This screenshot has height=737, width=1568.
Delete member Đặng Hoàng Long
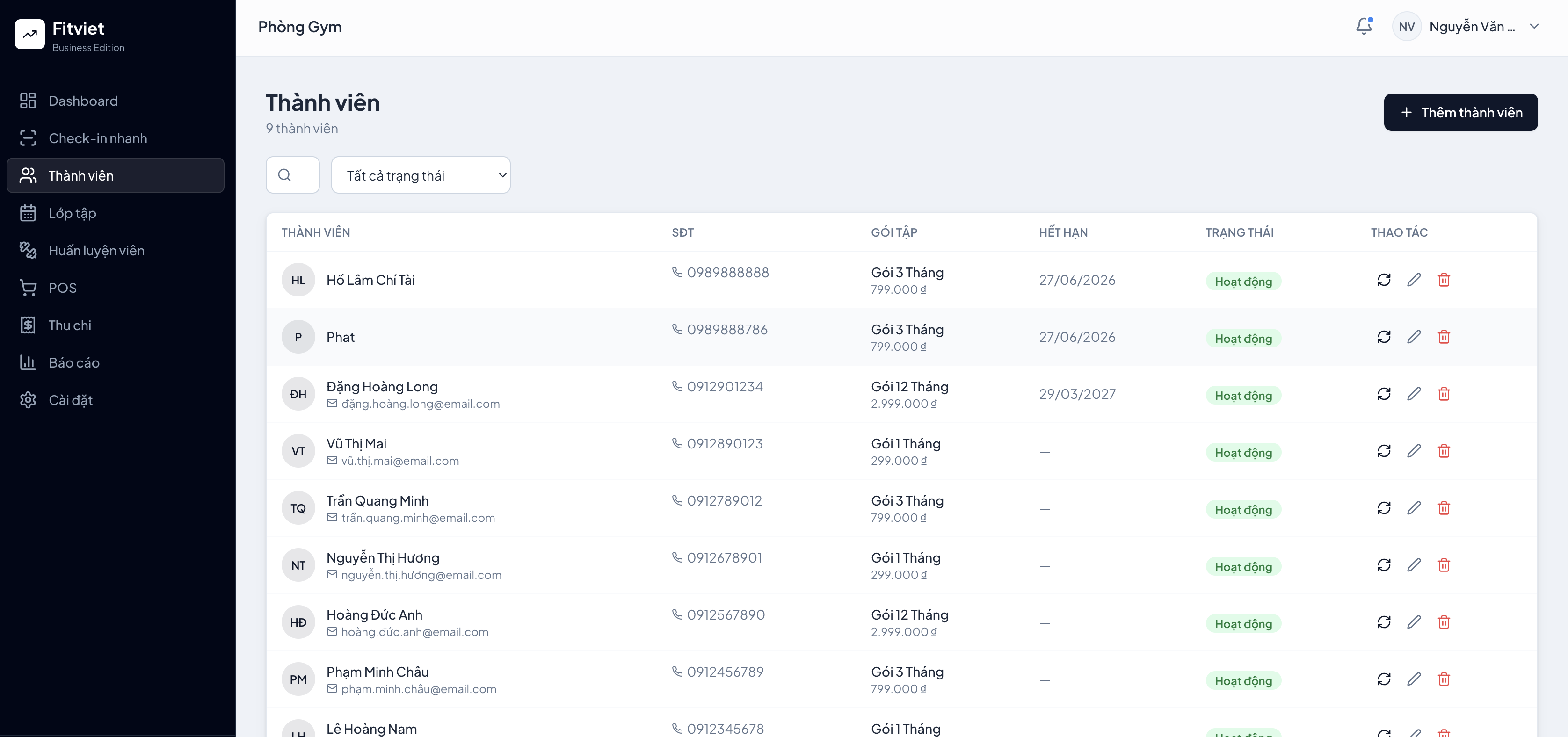coord(1443,394)
